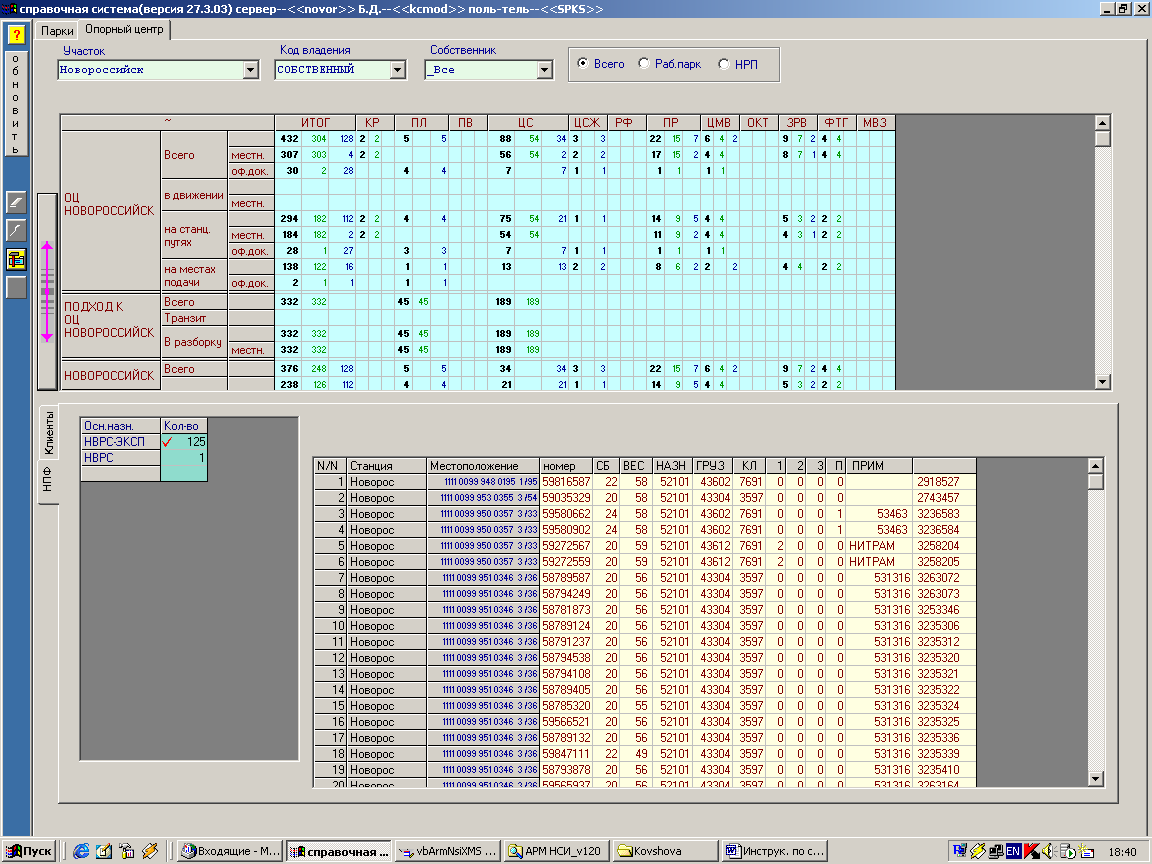Click the network computers tray icon
This screenshot has width=1152, height=864.
[996, 852]
